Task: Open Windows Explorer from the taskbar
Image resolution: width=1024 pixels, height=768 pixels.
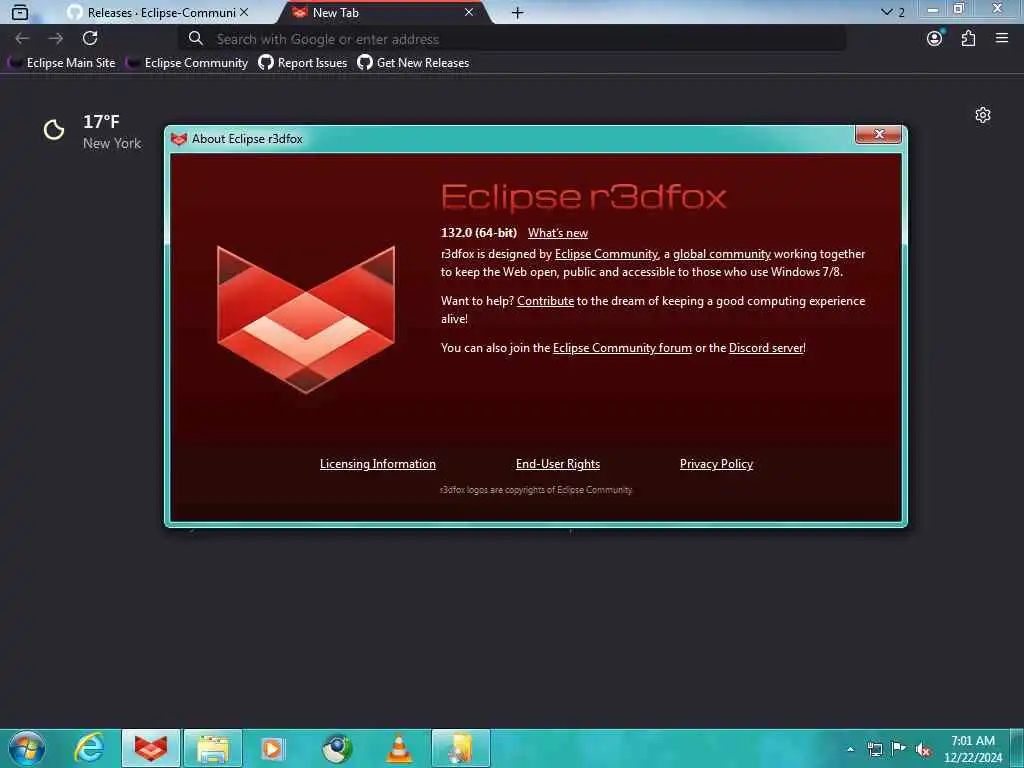Action: [213, 748]
